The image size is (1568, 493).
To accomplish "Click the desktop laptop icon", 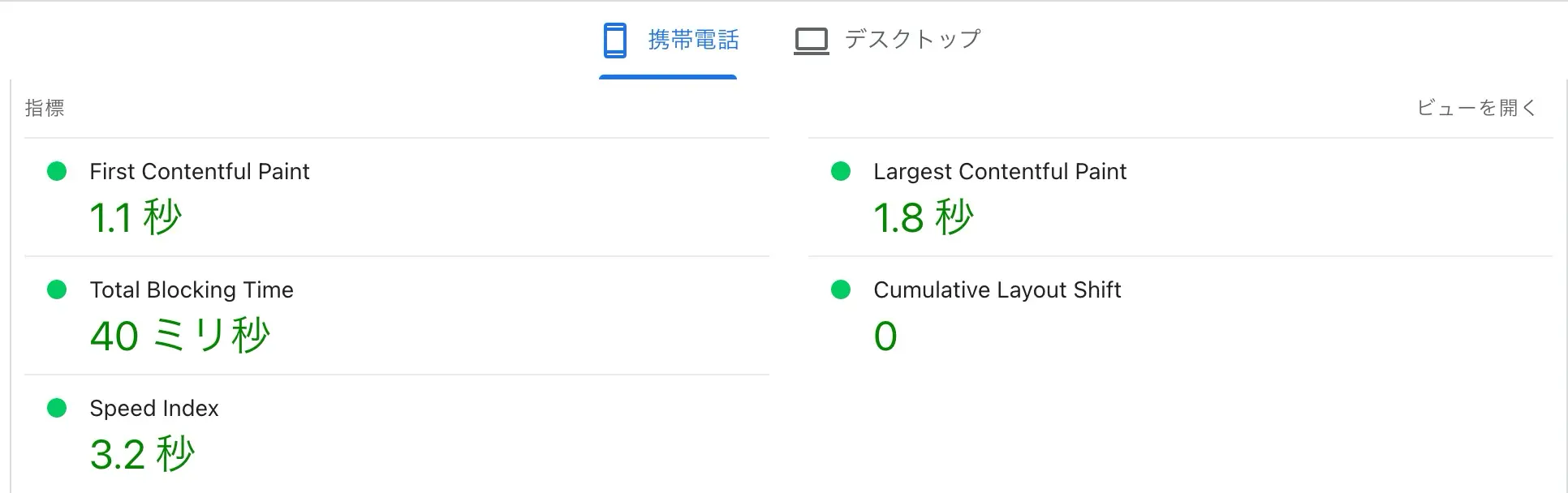I will click(811, 41).
